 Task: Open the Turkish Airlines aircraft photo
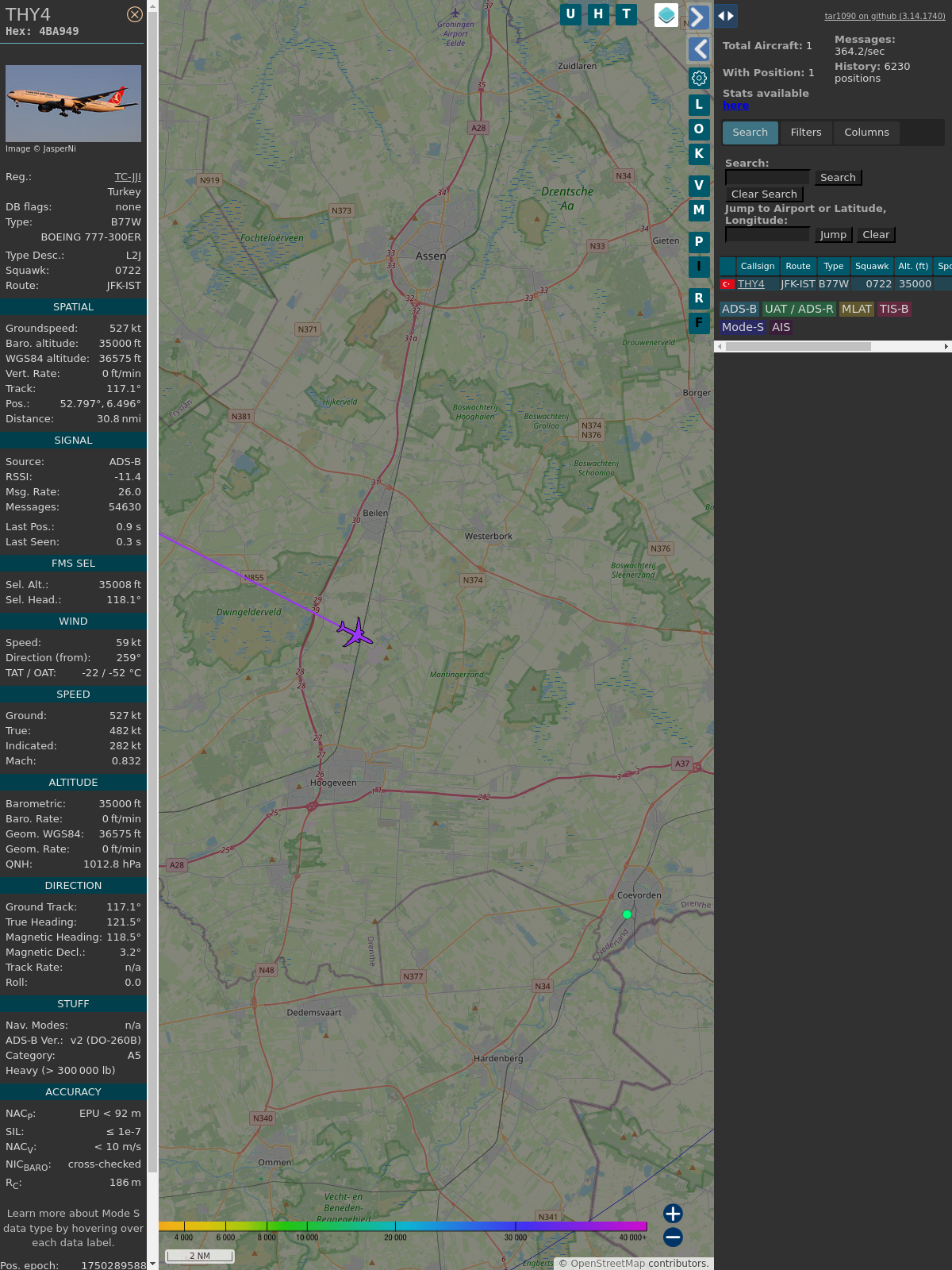coord(73,103)
